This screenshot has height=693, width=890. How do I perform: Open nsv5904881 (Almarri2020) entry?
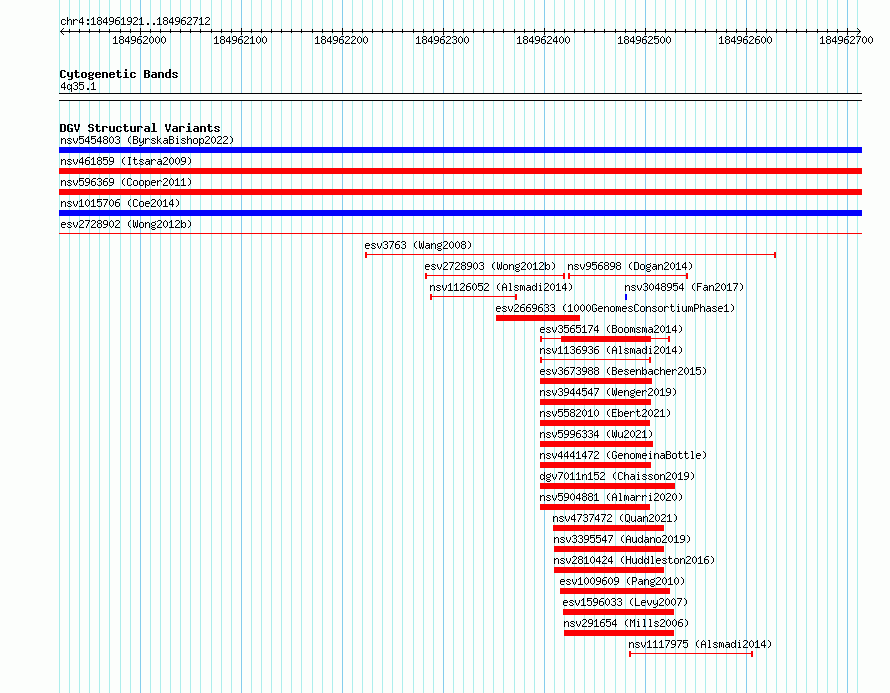(611, 497)
